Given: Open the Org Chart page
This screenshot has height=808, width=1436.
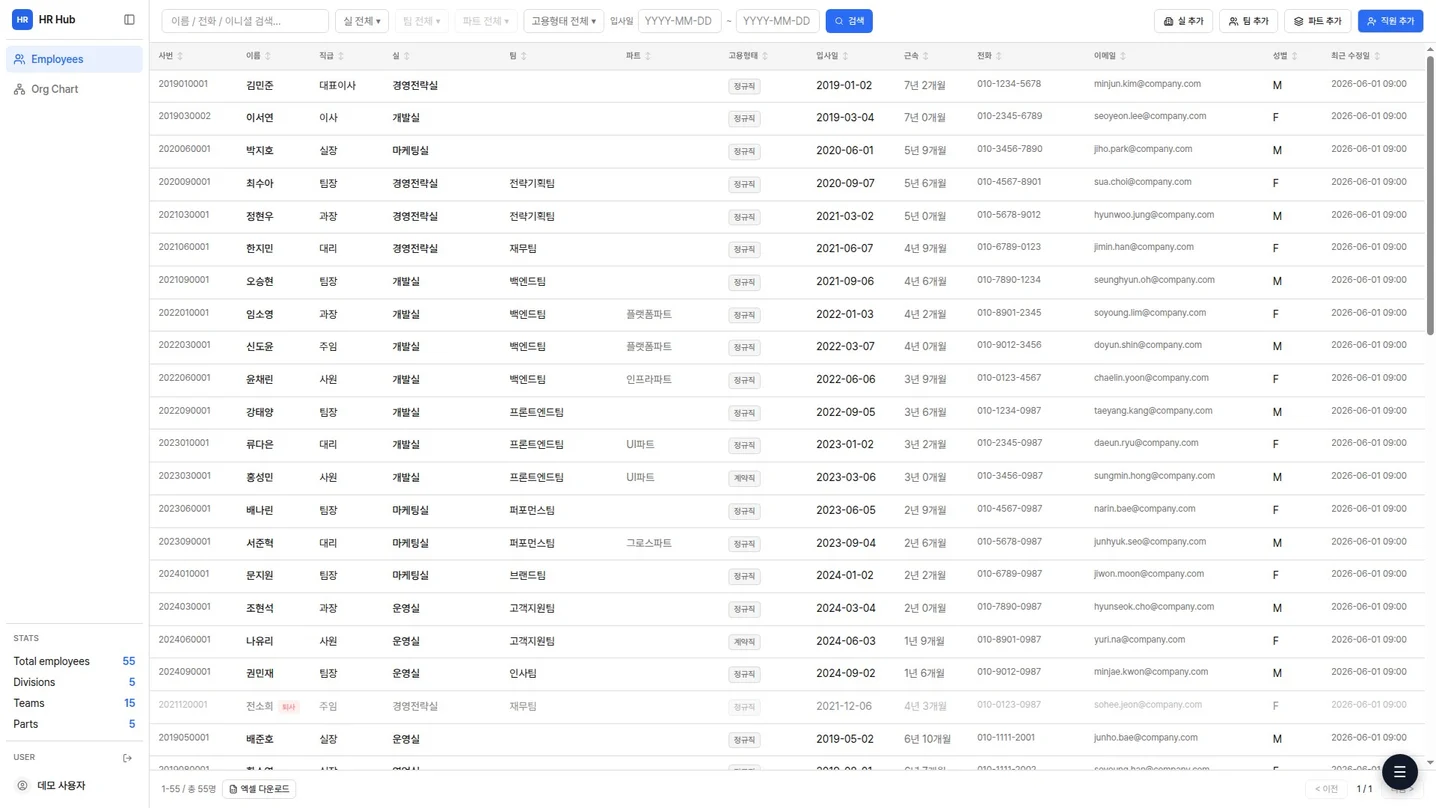Looking at the screenshot, I should 74,89.
